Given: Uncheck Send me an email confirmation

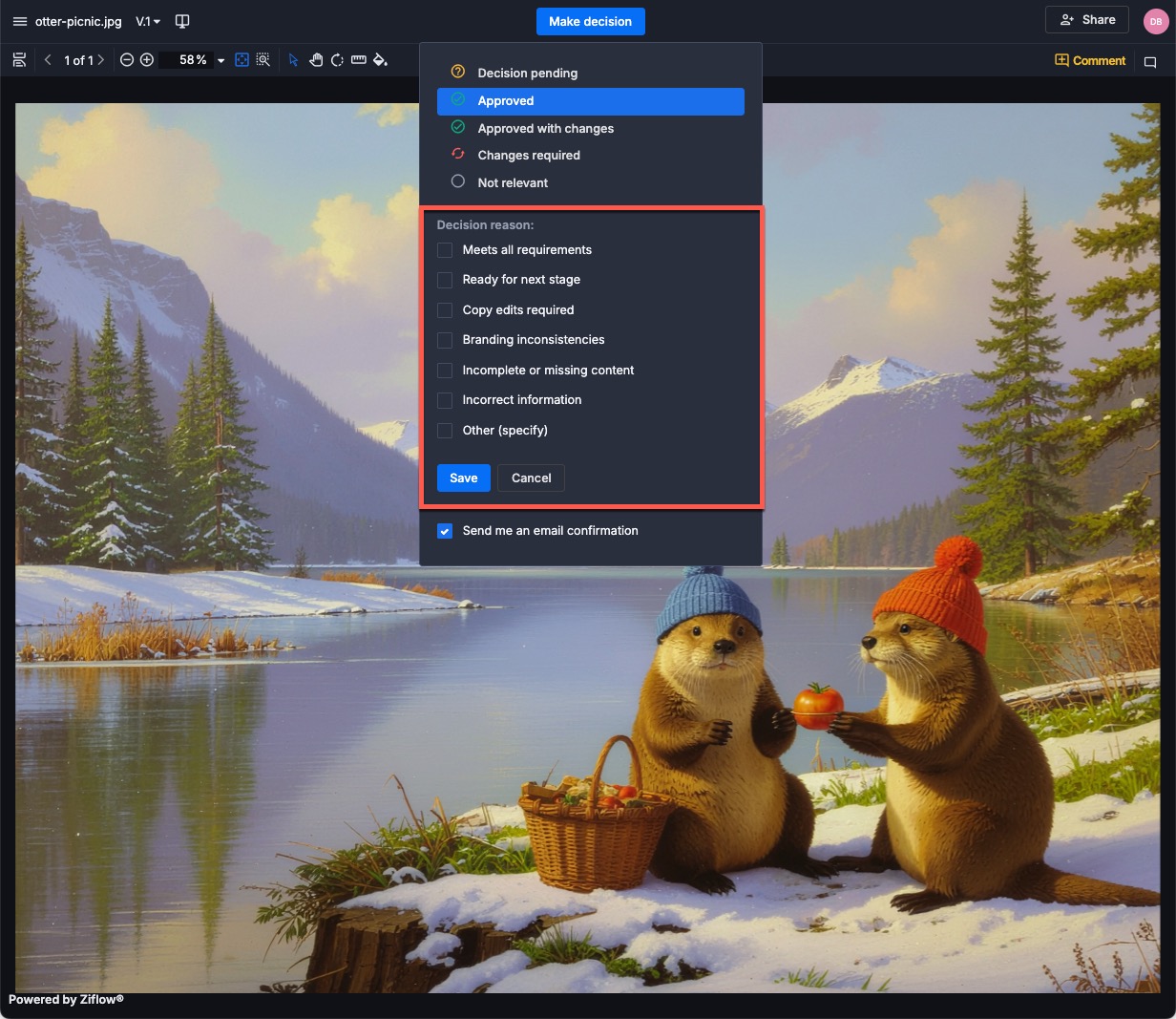Looking at the screenshot, I should [445, 531].
